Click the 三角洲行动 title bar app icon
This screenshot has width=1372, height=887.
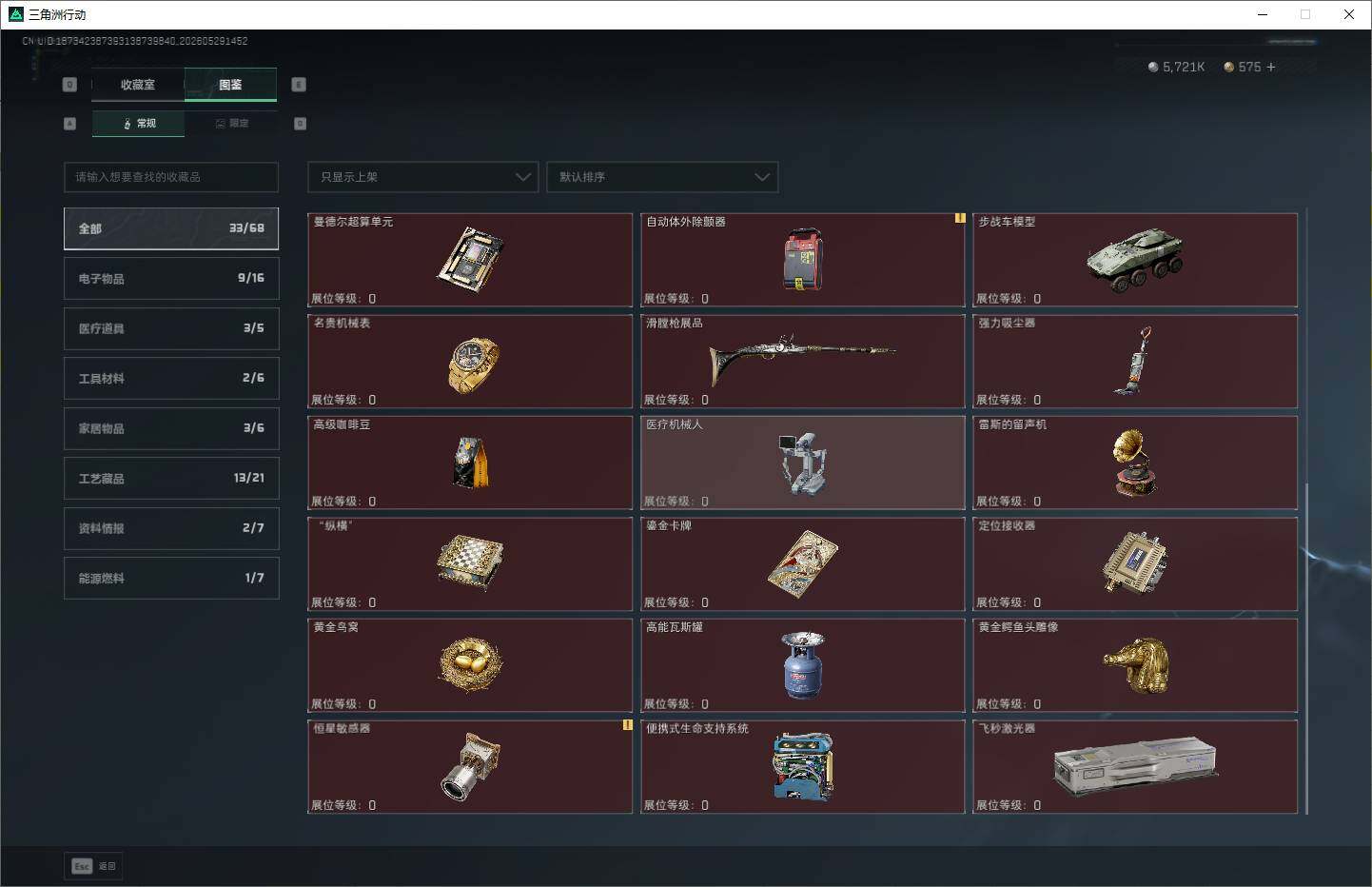15,14
